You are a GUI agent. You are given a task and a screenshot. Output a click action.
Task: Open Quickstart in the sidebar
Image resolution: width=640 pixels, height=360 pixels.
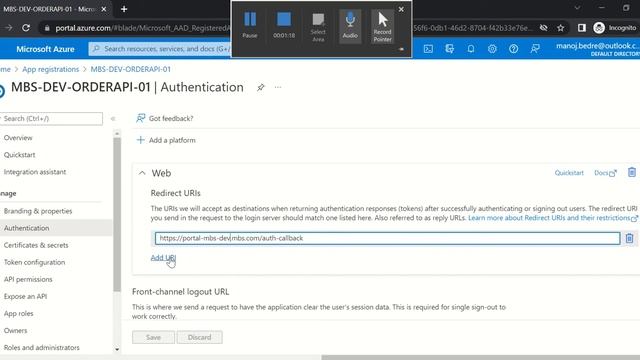tap(20, 155)
